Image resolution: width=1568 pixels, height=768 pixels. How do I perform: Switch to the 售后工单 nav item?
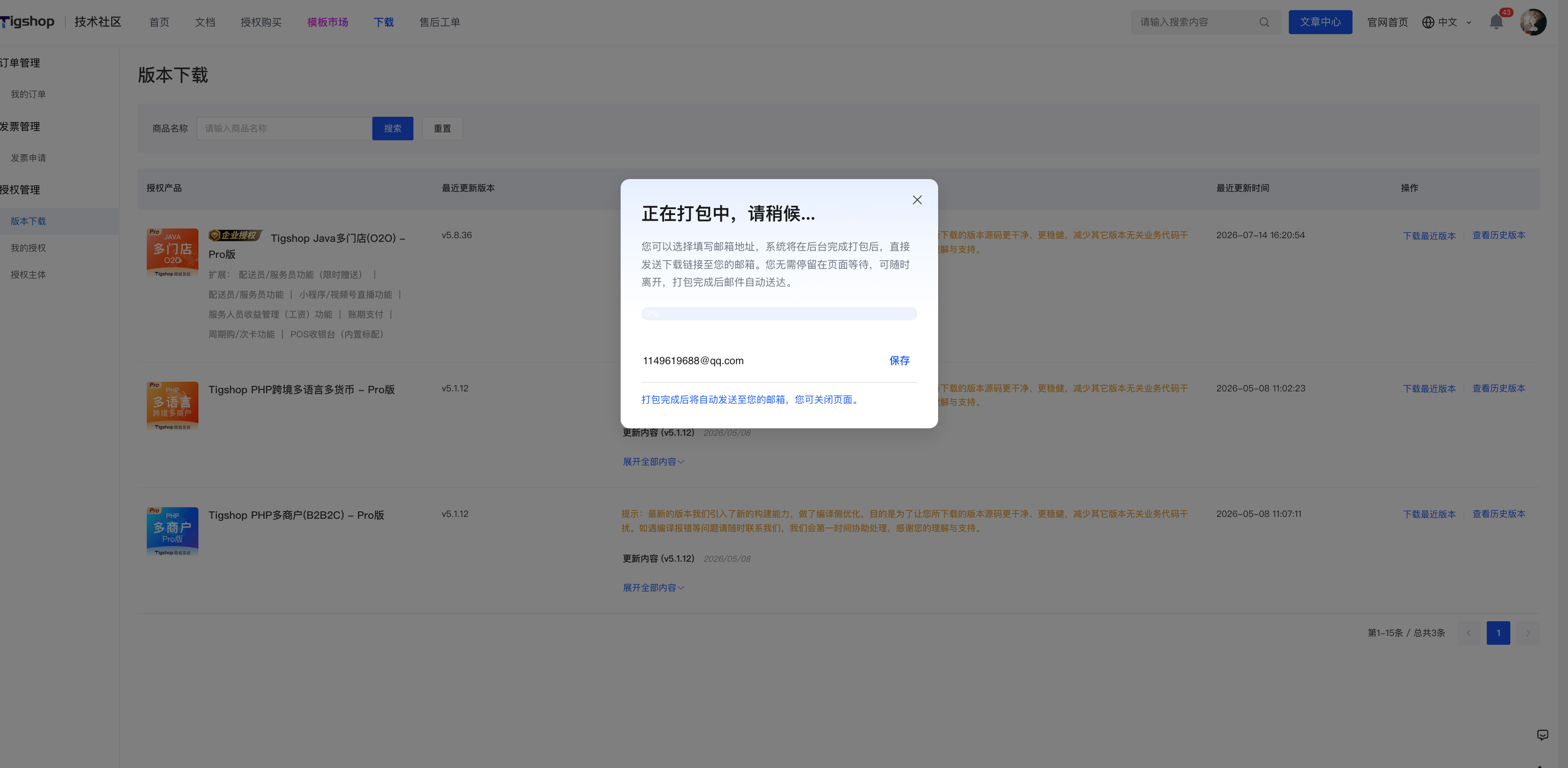click(x=439, y=22)
